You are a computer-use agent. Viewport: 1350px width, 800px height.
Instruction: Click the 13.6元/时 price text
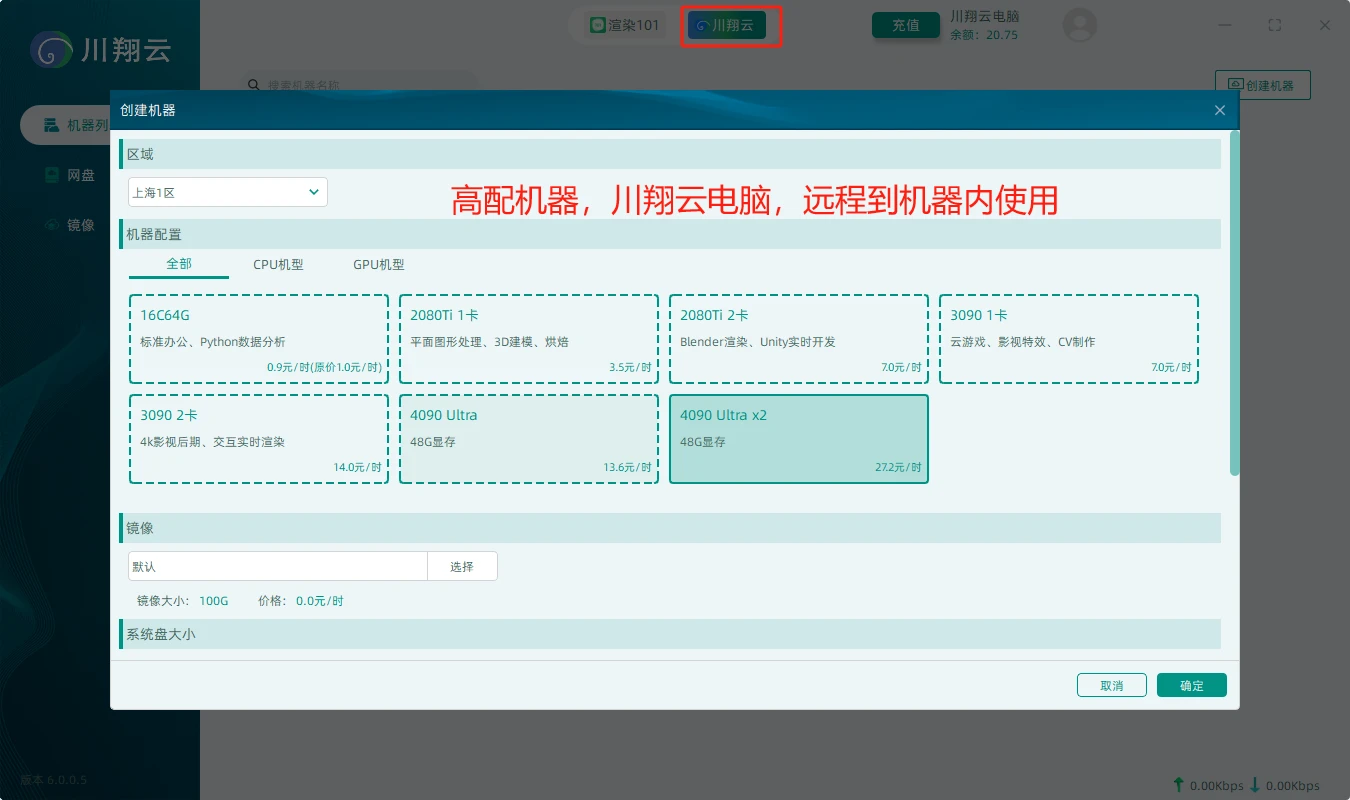628,468
